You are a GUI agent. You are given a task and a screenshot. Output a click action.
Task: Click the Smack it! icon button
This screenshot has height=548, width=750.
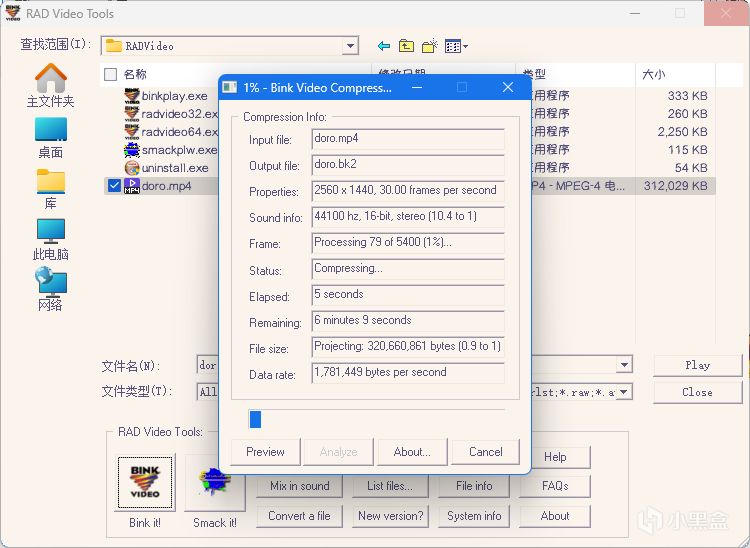[215, 482]
